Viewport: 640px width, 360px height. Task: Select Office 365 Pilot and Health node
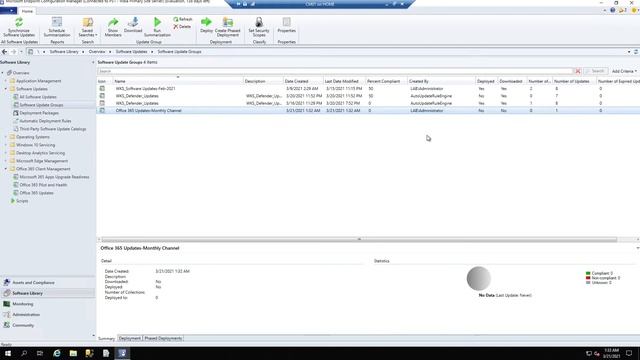[43, 185]
